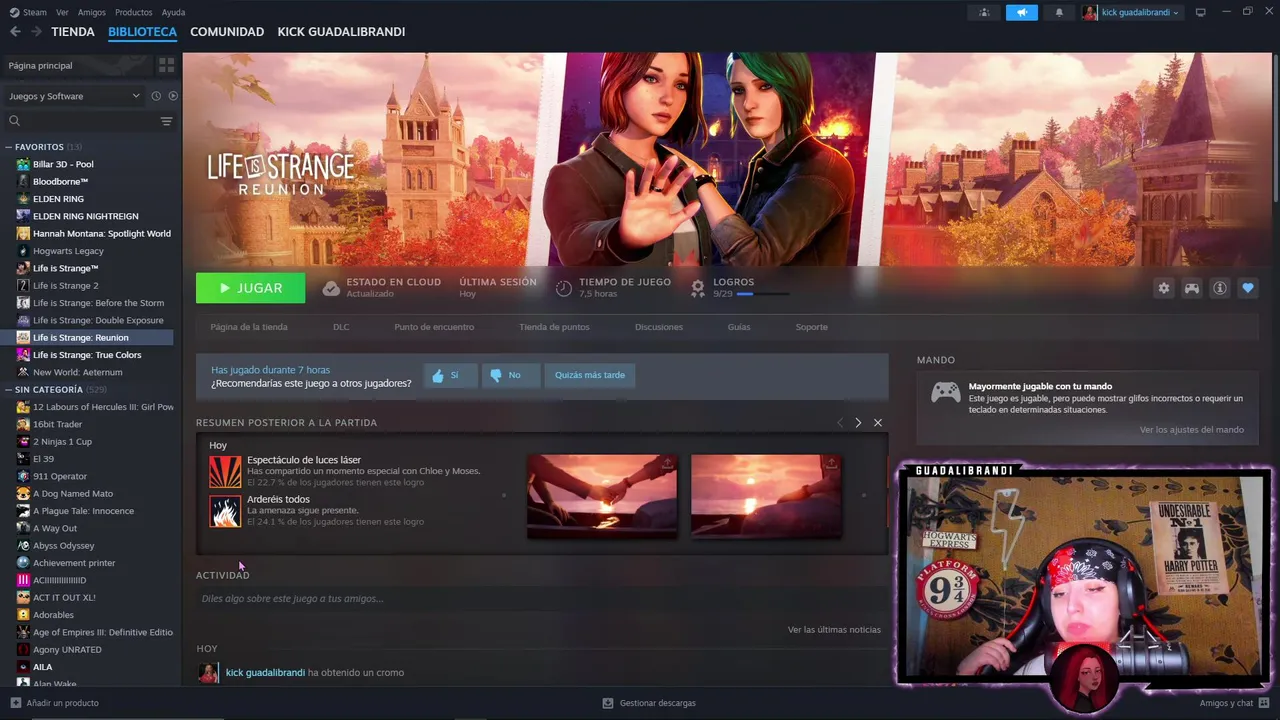The image size is (1280, 720).
Task: Open game info icon
Action: 1220,288
